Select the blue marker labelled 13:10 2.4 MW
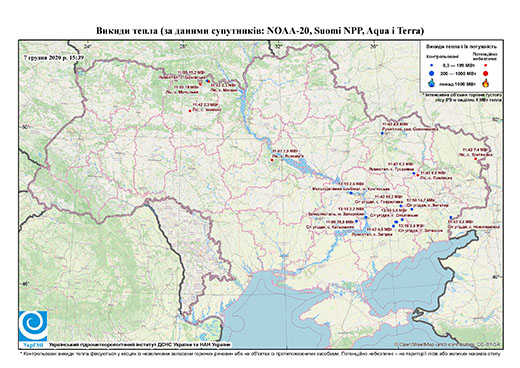Viewport: 520px width, 368px height. pyautogui.click(x=351, y=193)
